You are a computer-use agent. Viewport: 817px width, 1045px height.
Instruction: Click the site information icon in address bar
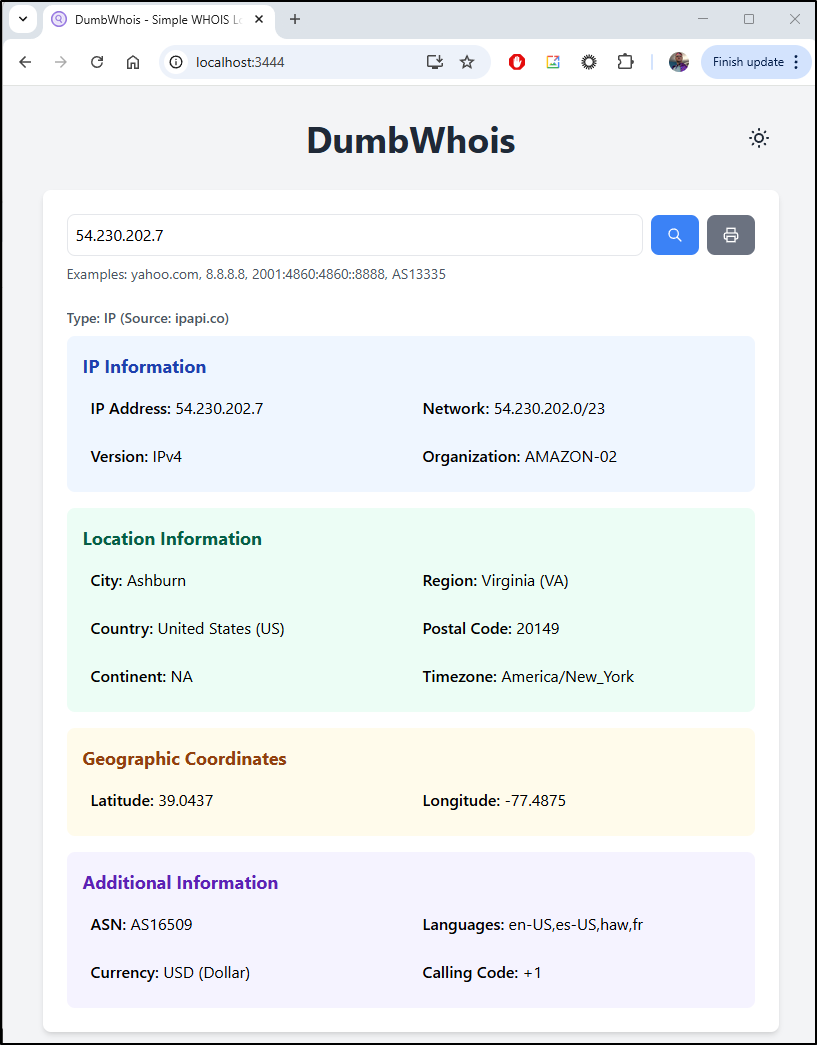[176, 62]
